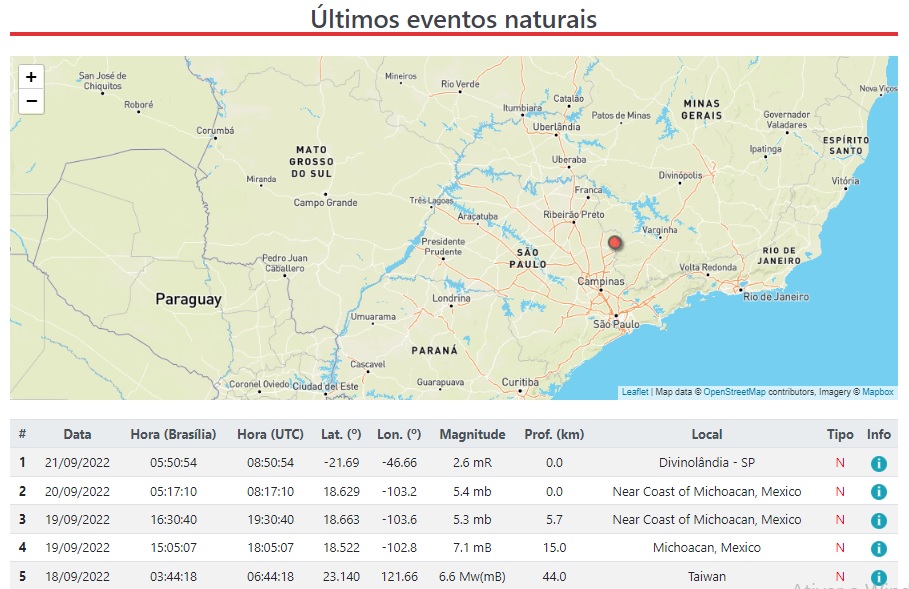Open the Mapbox attribution link

click(877, 392)
